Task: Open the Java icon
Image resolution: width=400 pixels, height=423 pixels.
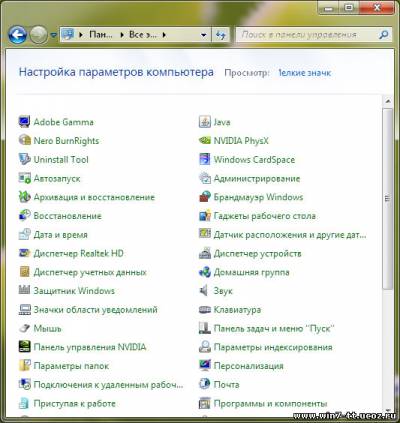Action: (x=205, y=122)
